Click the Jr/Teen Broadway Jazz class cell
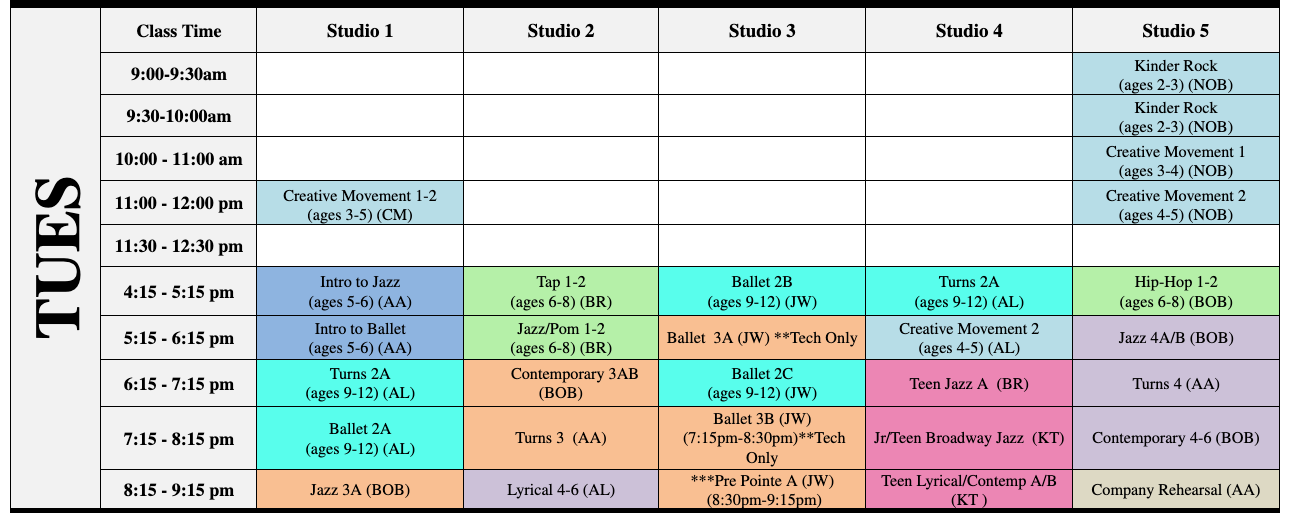Viewport: 1290px width, 513px height. [x=969, y=438]
